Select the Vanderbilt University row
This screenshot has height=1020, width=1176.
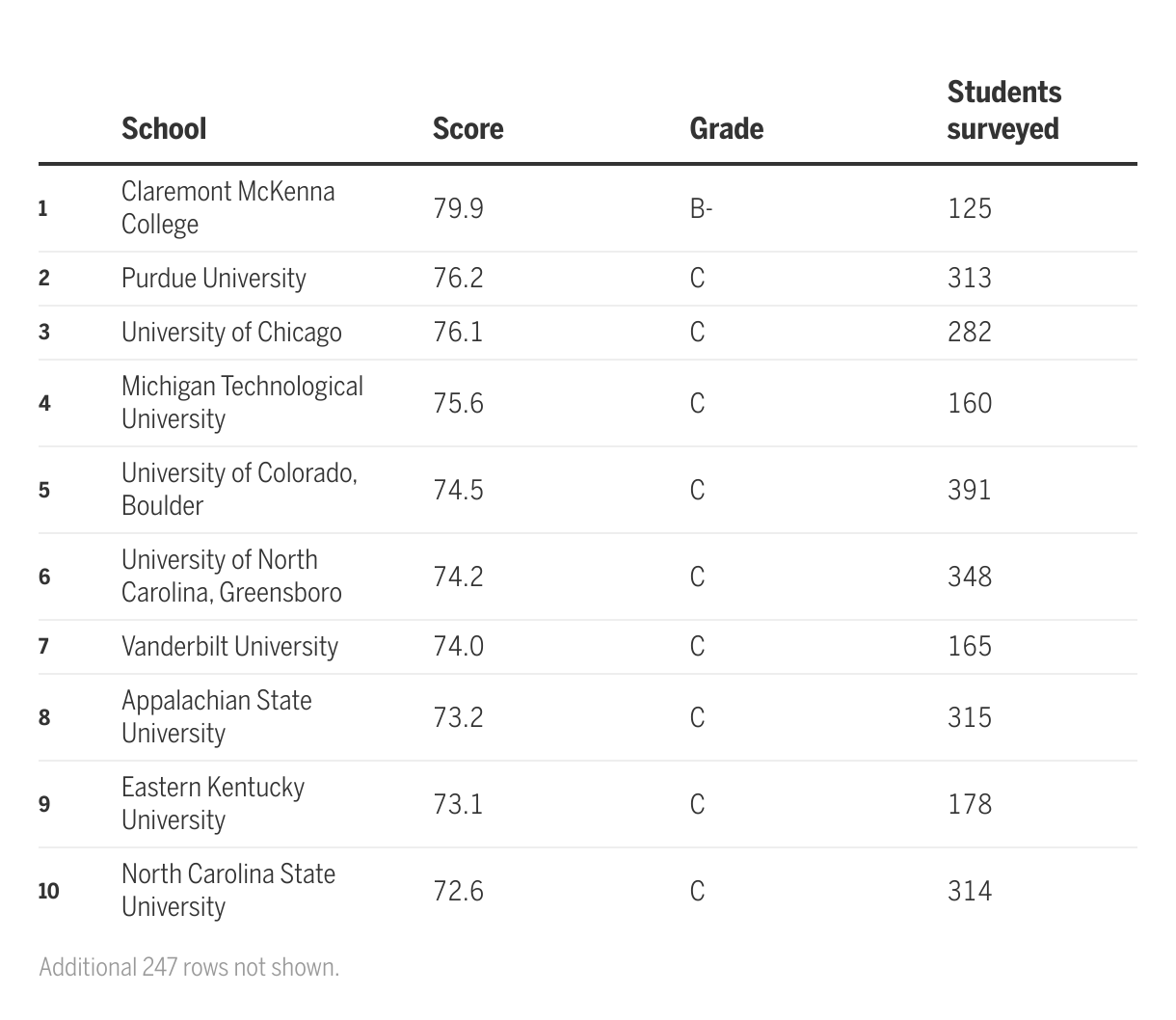pyautogui.click(x=229, y=647)
